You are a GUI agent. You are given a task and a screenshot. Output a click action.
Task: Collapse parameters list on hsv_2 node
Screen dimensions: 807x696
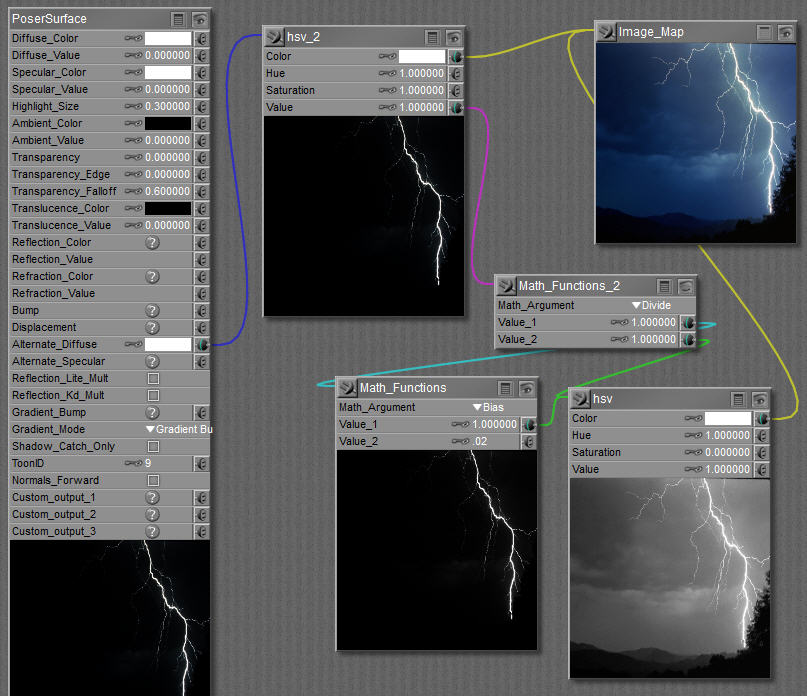click(432, 37)
